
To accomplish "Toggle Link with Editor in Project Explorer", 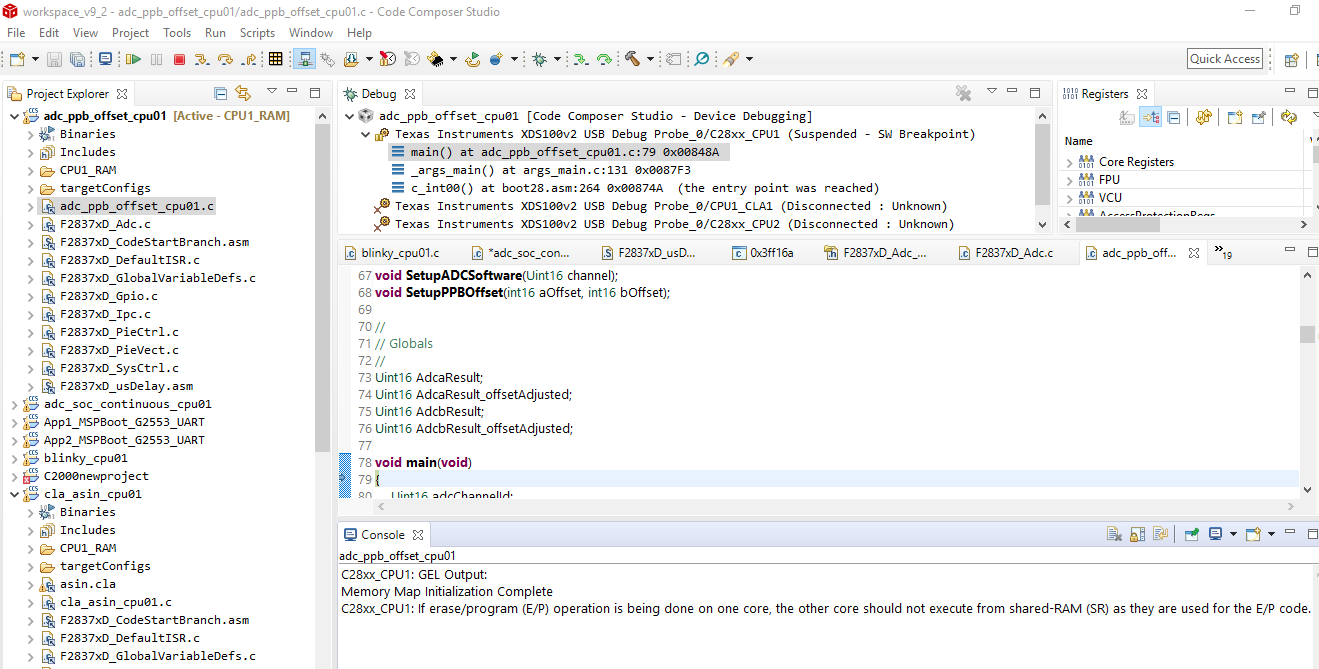I will pos(243,93).
